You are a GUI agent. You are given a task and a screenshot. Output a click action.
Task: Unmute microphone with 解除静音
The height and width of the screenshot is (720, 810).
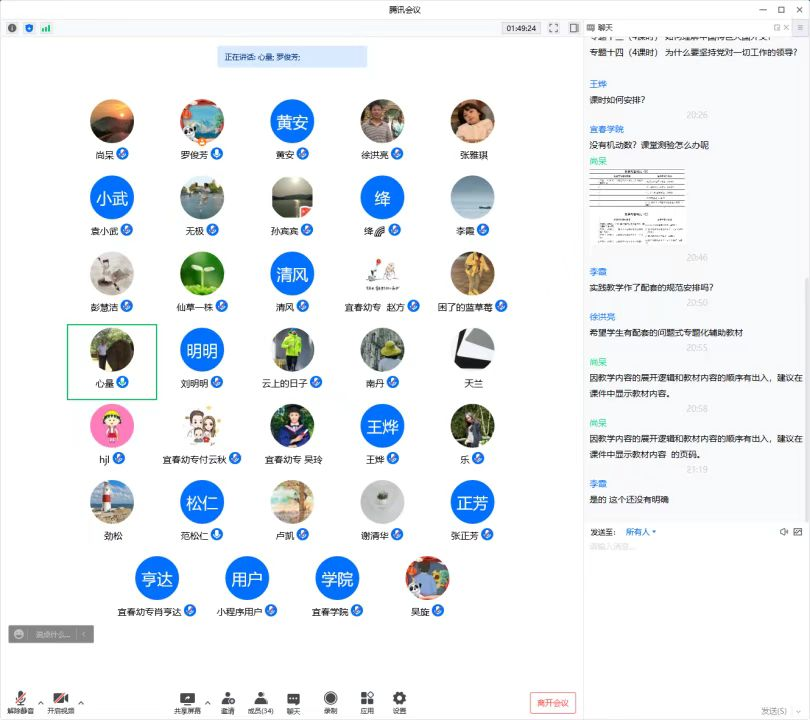20,701
